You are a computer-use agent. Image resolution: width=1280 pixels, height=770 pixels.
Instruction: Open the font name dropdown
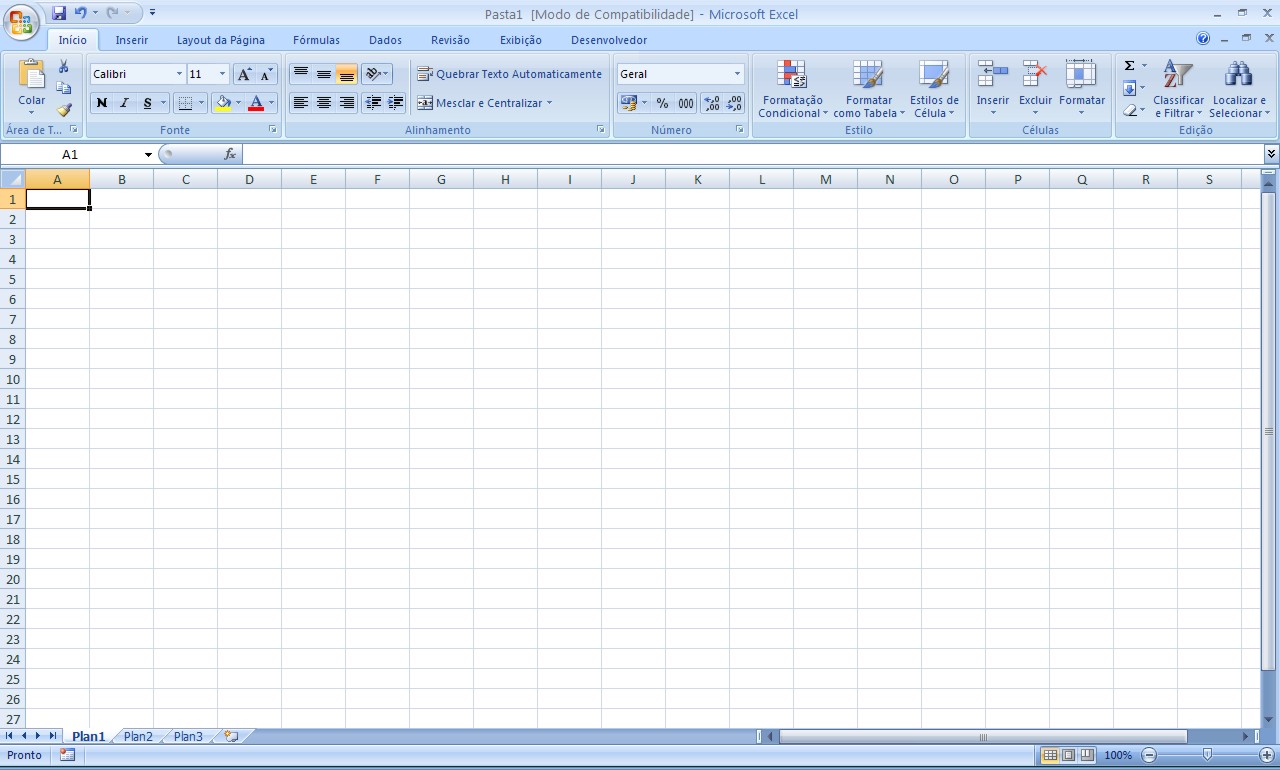(x=179, y=73)
